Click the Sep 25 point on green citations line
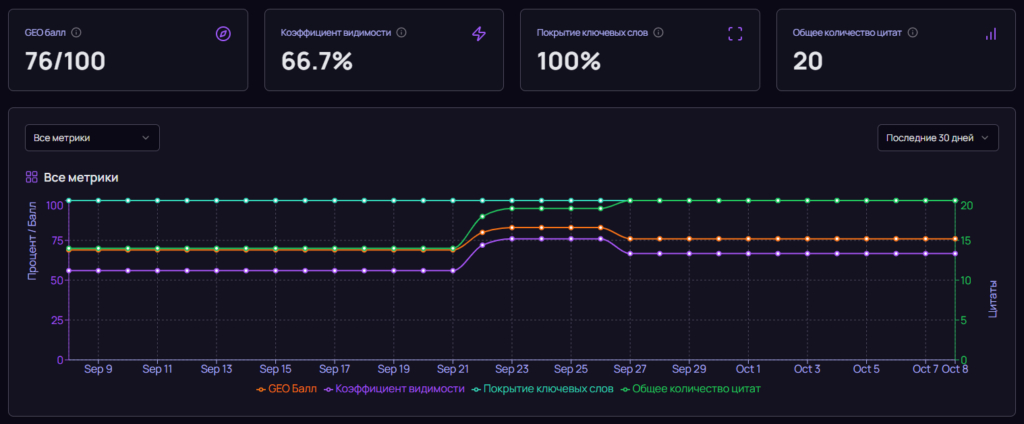The height and width of the screenshot is (424, 1024). [x=571, y=208]
